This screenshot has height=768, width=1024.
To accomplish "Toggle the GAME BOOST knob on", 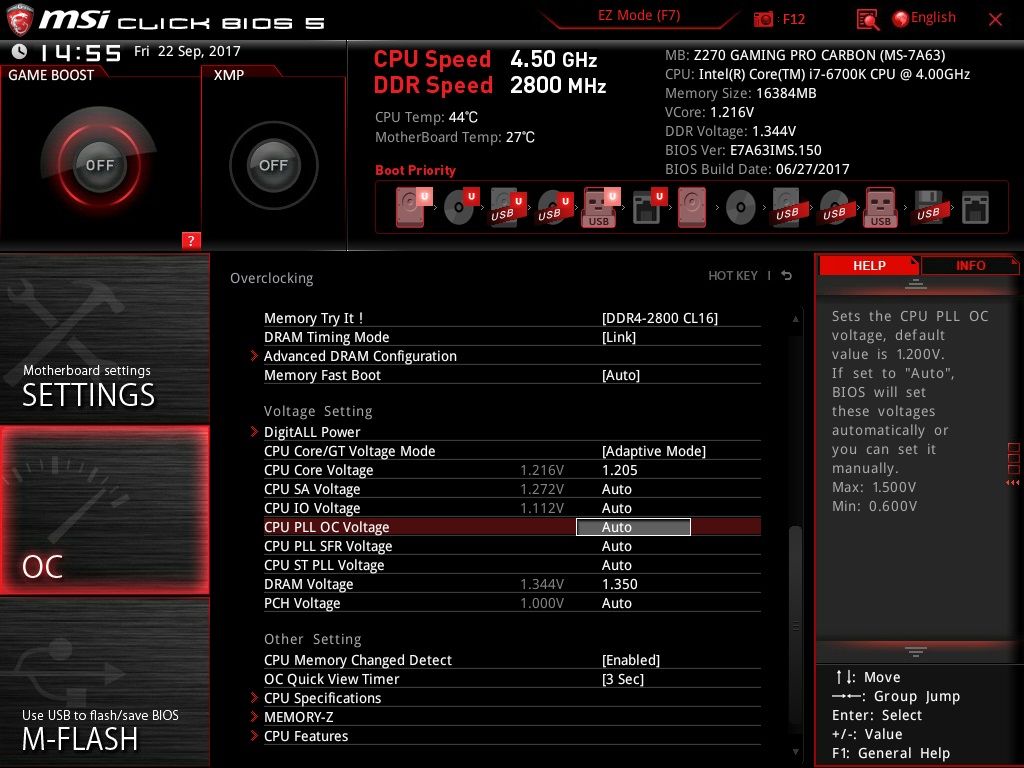I will click(x=99, y=165).
